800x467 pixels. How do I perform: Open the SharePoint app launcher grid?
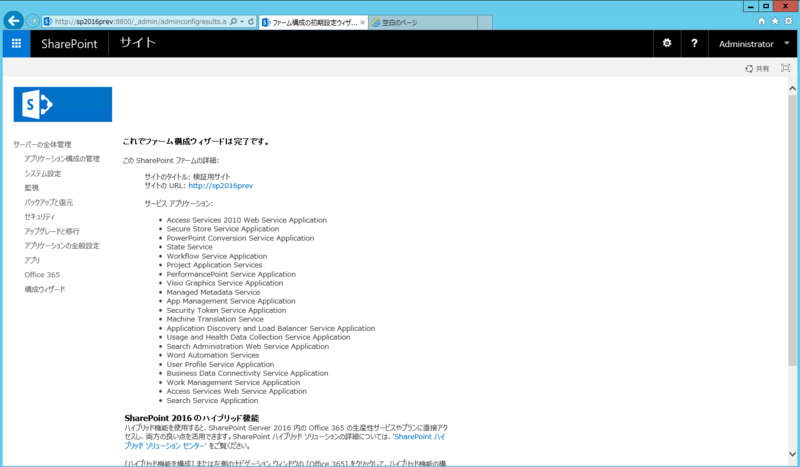click(x=16, y=43)
